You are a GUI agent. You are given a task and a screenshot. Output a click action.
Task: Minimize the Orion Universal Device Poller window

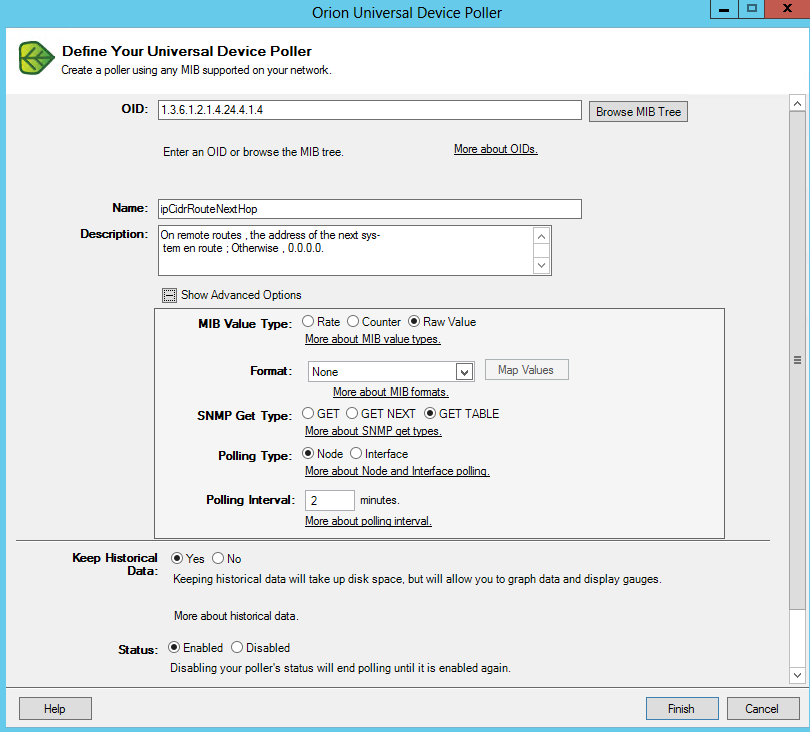point(724,9)
